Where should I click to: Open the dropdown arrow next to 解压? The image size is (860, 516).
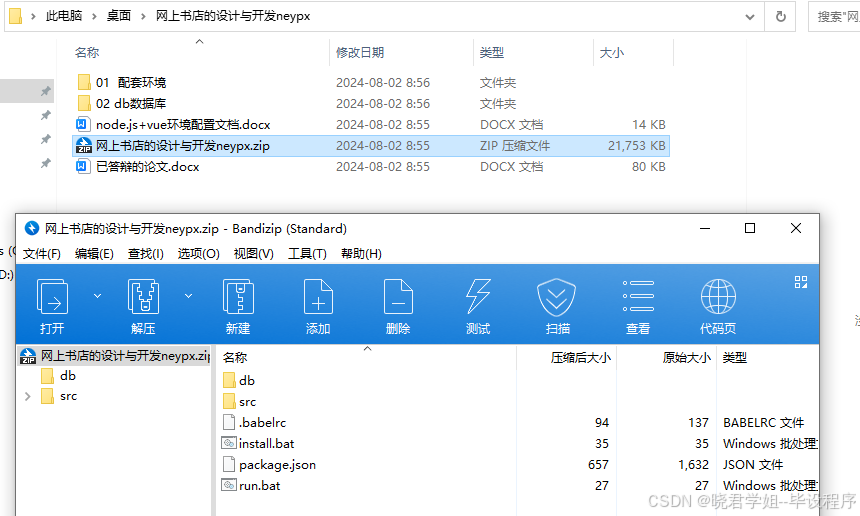point(189,296)
